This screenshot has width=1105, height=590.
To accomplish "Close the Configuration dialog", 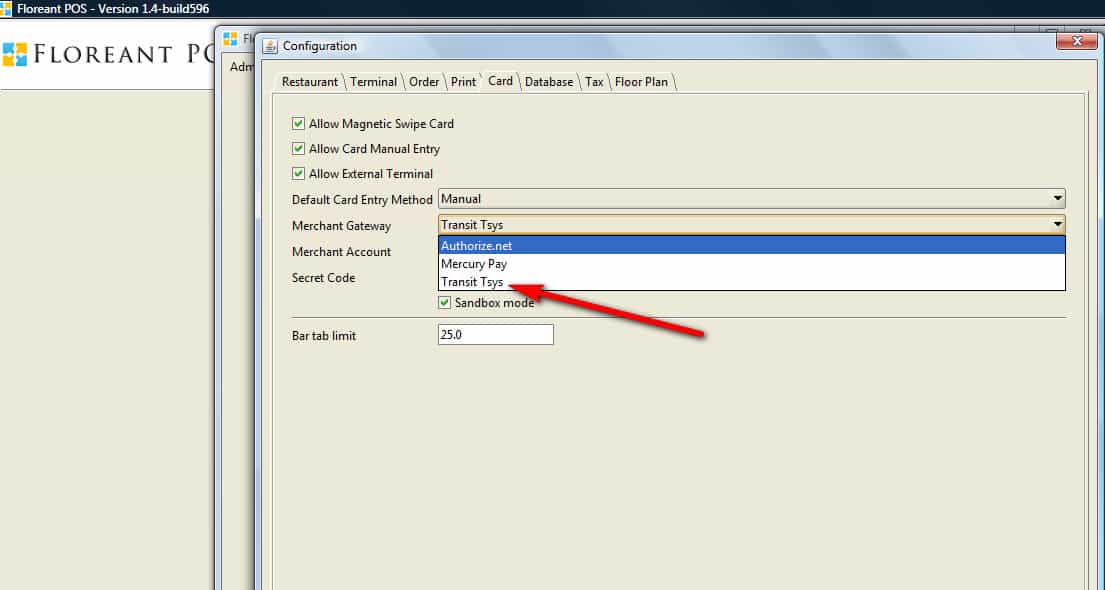I will pyautogui.click(x=1076, y=42).
